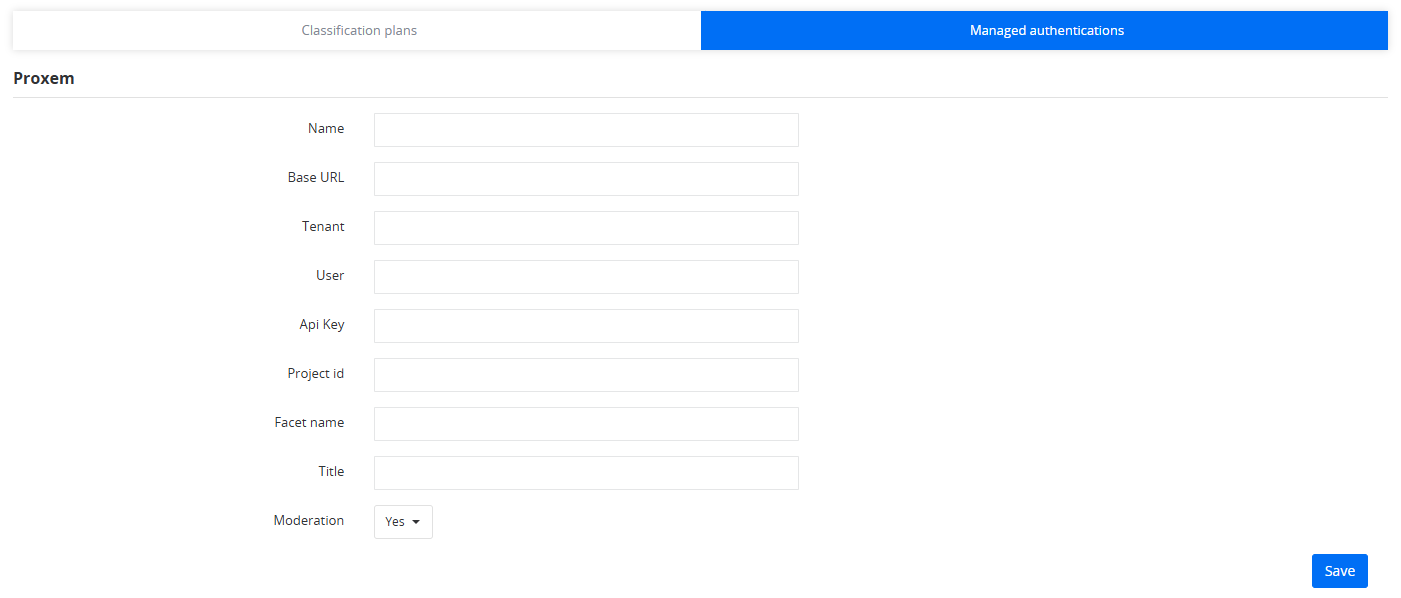
Task: Click into the Project id field
Action: (586, 375)
